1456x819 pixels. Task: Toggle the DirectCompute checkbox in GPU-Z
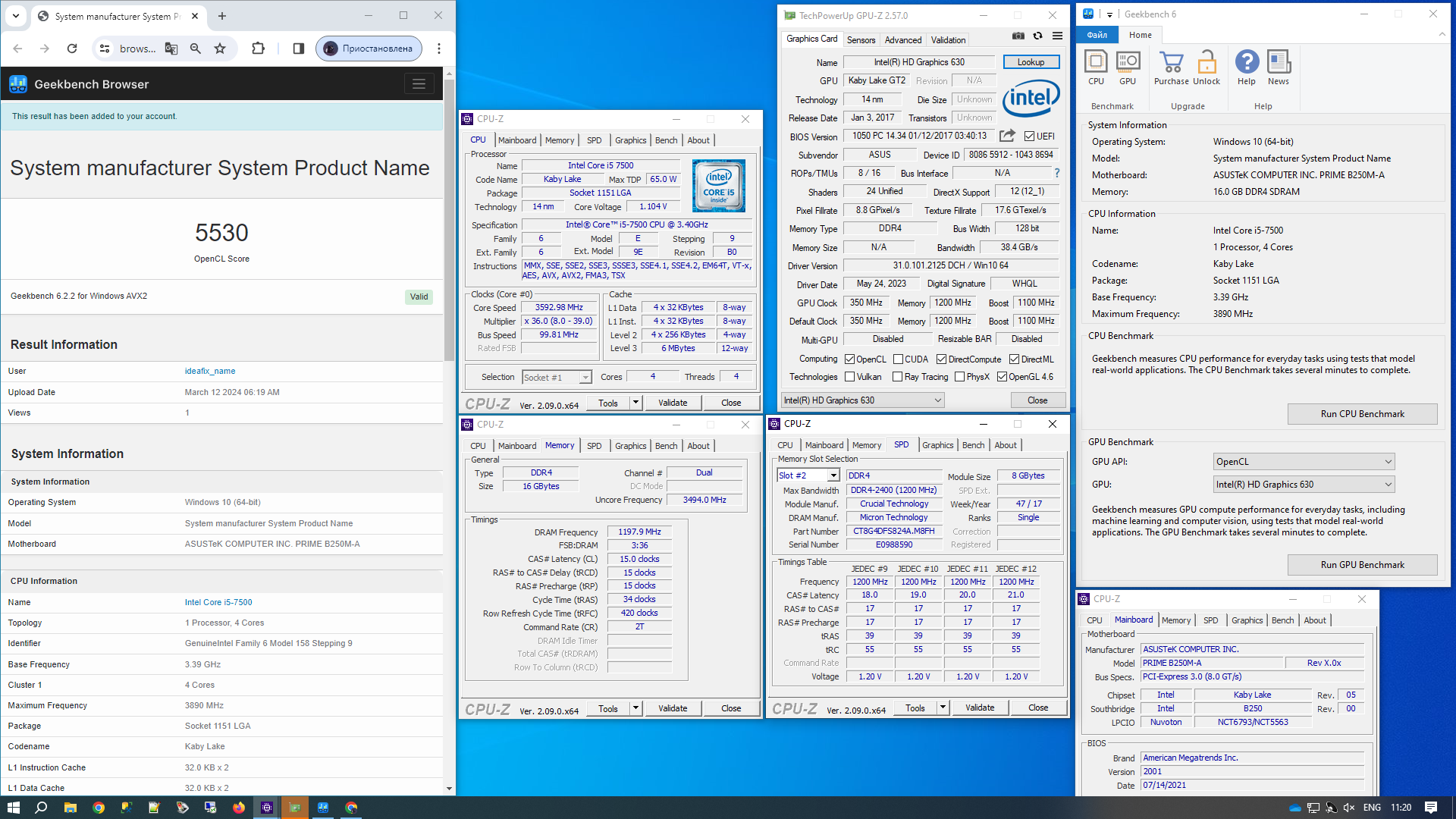941,359
